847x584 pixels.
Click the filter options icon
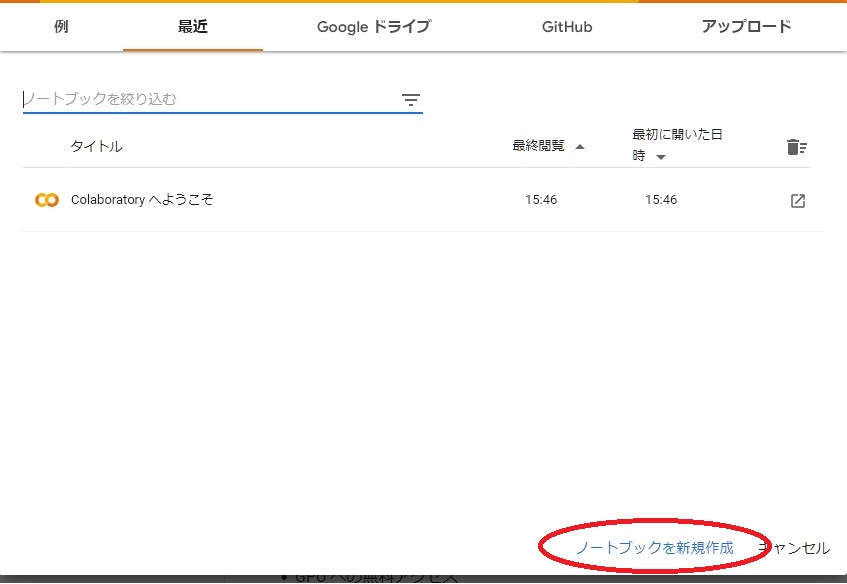coord(411,99)
